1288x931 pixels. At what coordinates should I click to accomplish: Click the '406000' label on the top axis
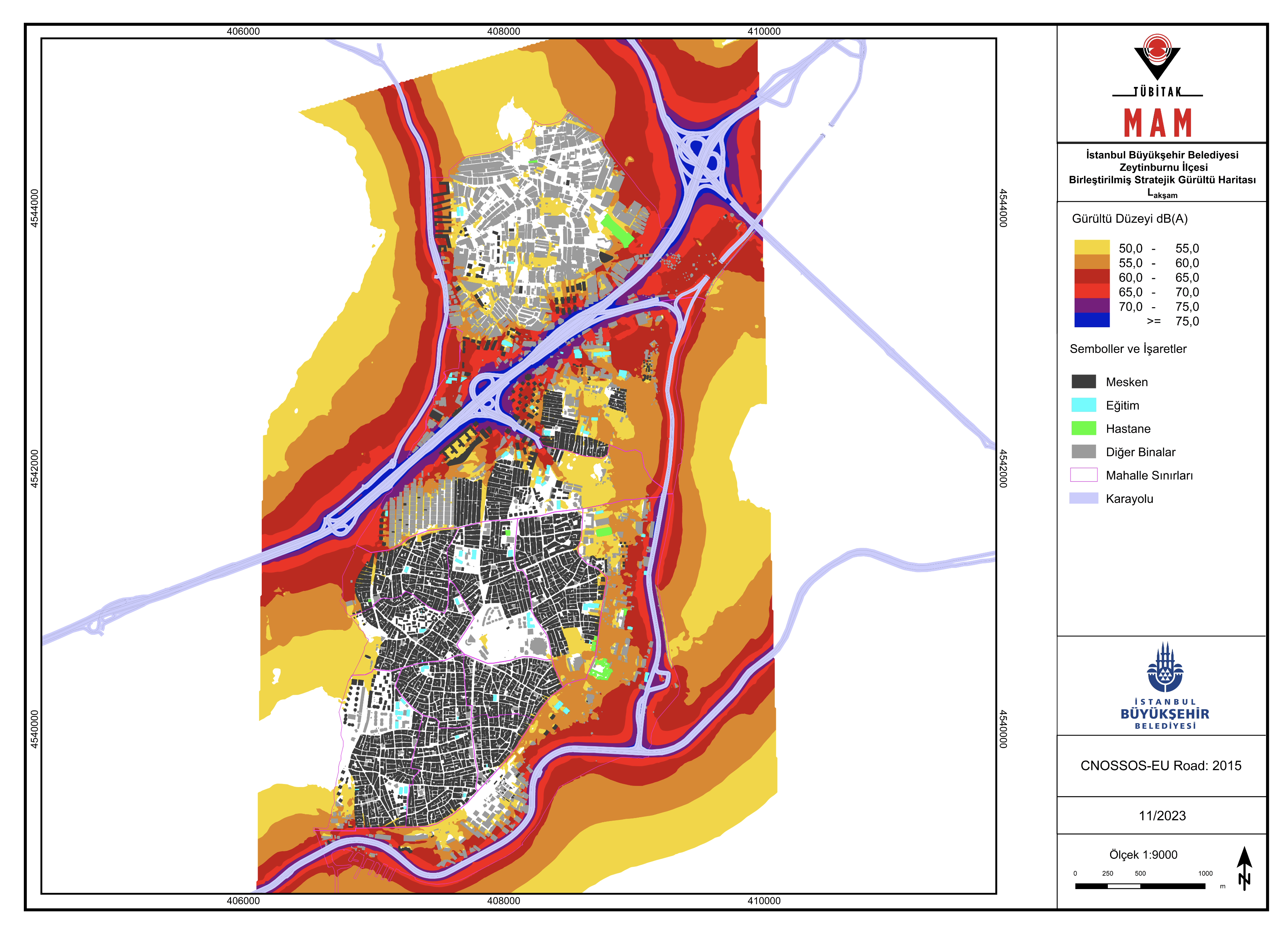click(243, 31)
